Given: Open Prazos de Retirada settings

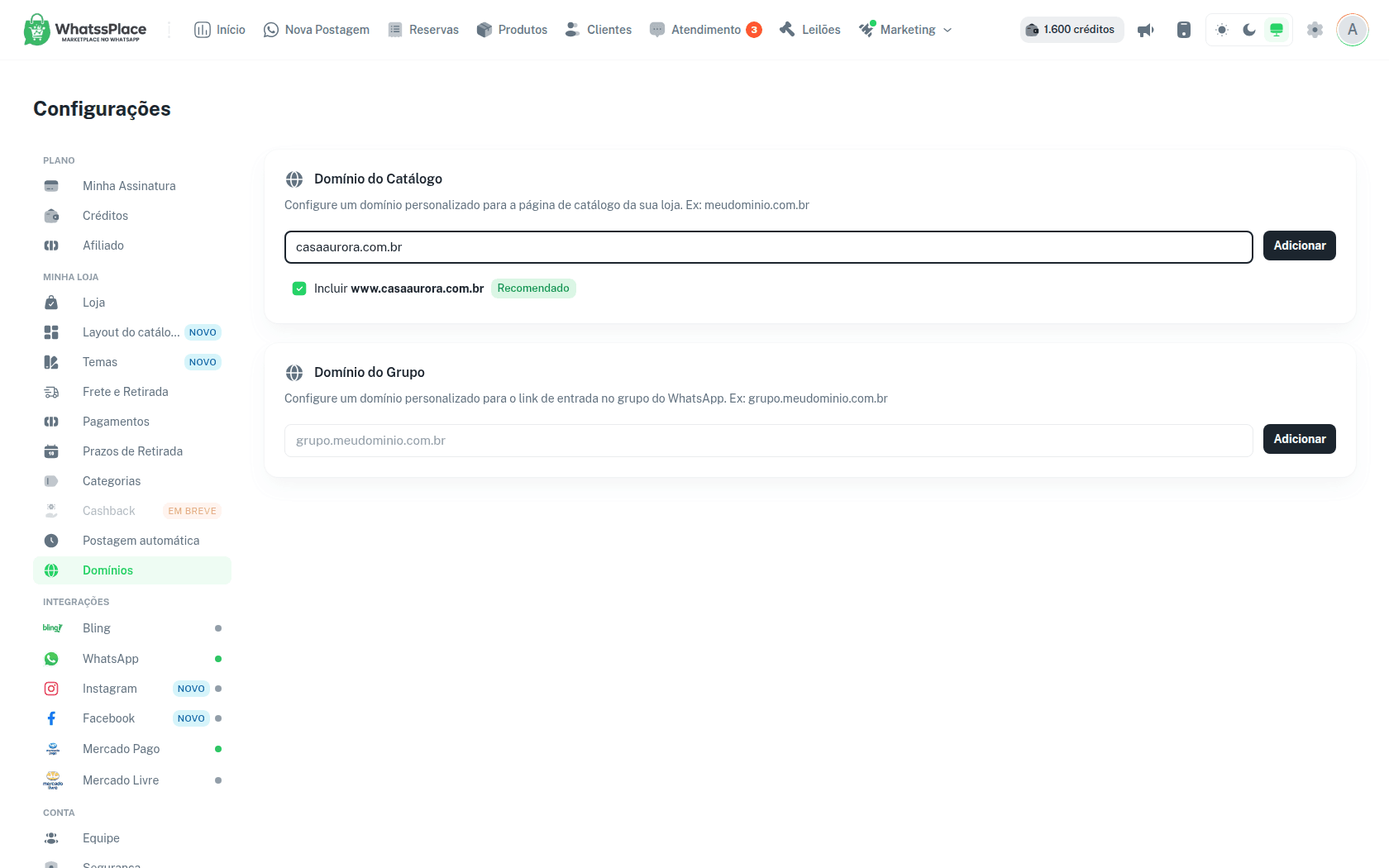Looking at the screenshot, I should pyautogui.click(x=132, y=451).
